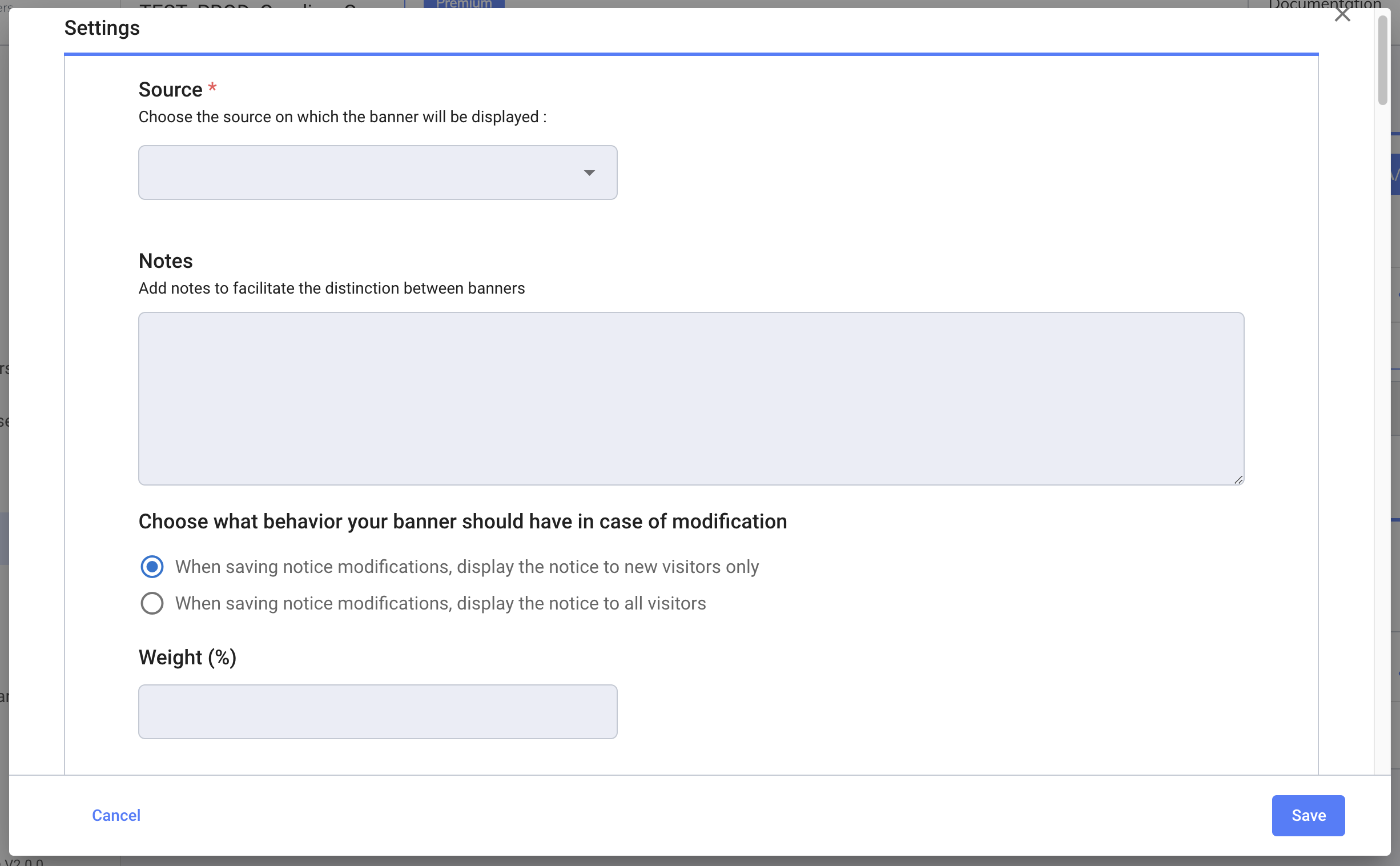This screenshot has width=1400, height=866.
Task: Click the Notes heading label
Action: (166, 261)
